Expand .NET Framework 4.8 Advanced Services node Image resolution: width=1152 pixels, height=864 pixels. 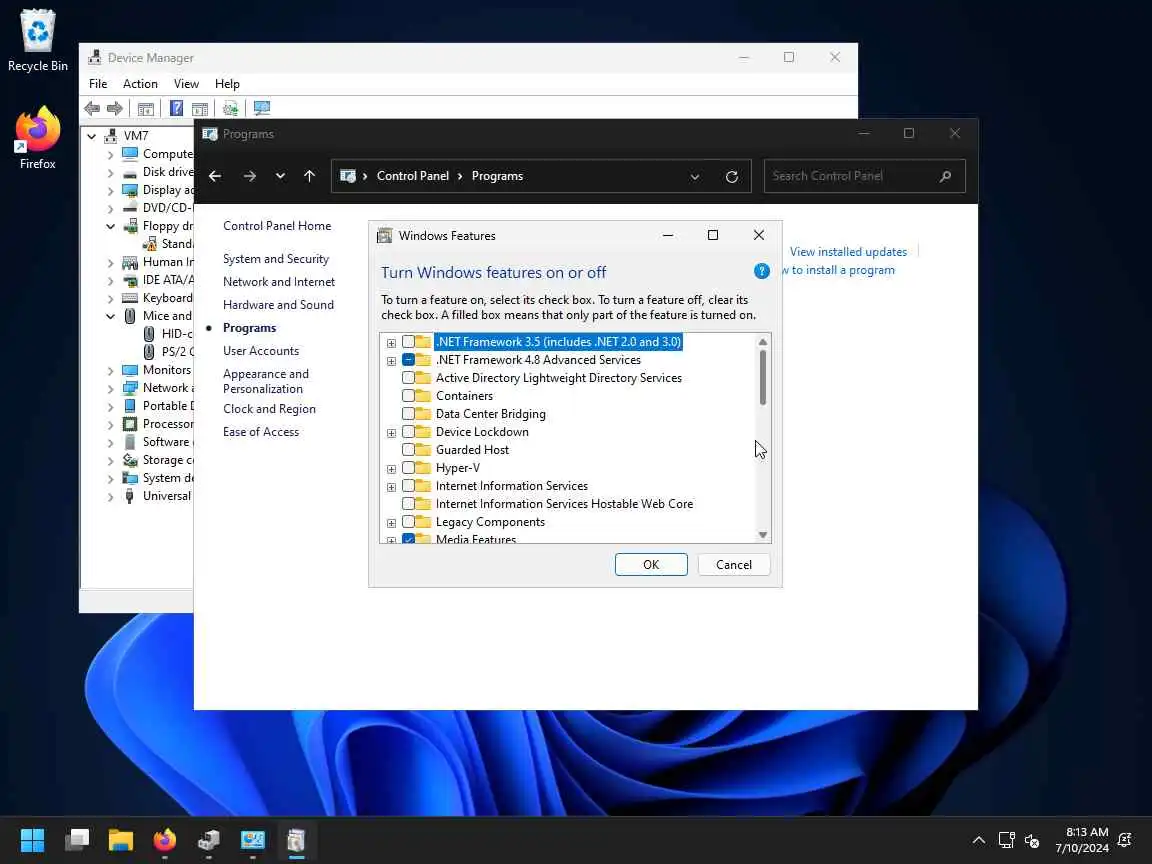(x=392, y=361)
